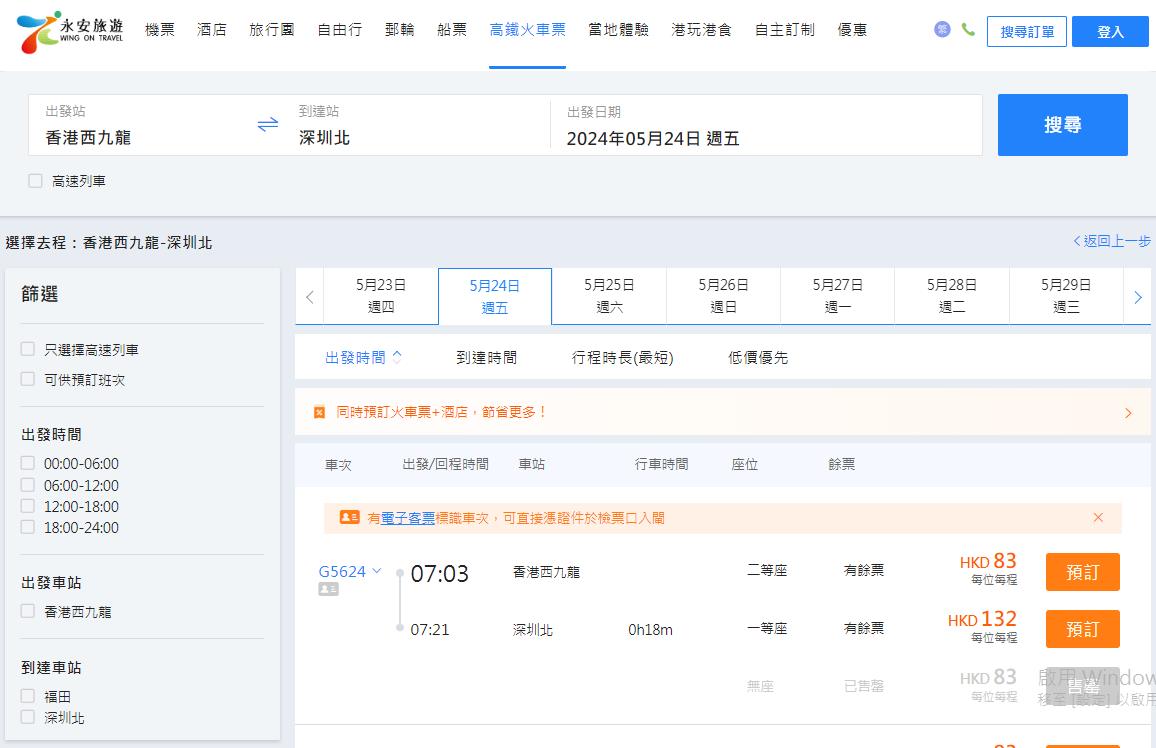Open the train plus hotel promo arrow
This screenshot has height=748, width=1156.
tap(1128, 412)
